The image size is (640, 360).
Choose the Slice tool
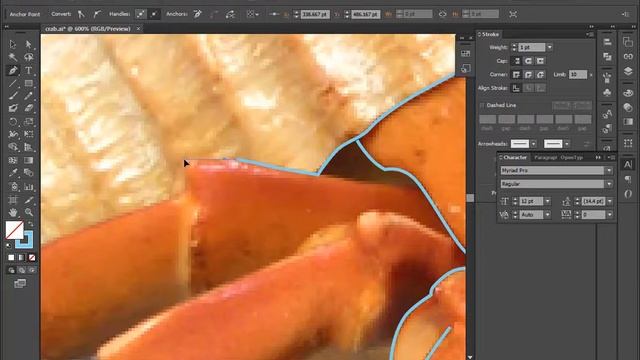pyautogui.click(x=29, y=200)
